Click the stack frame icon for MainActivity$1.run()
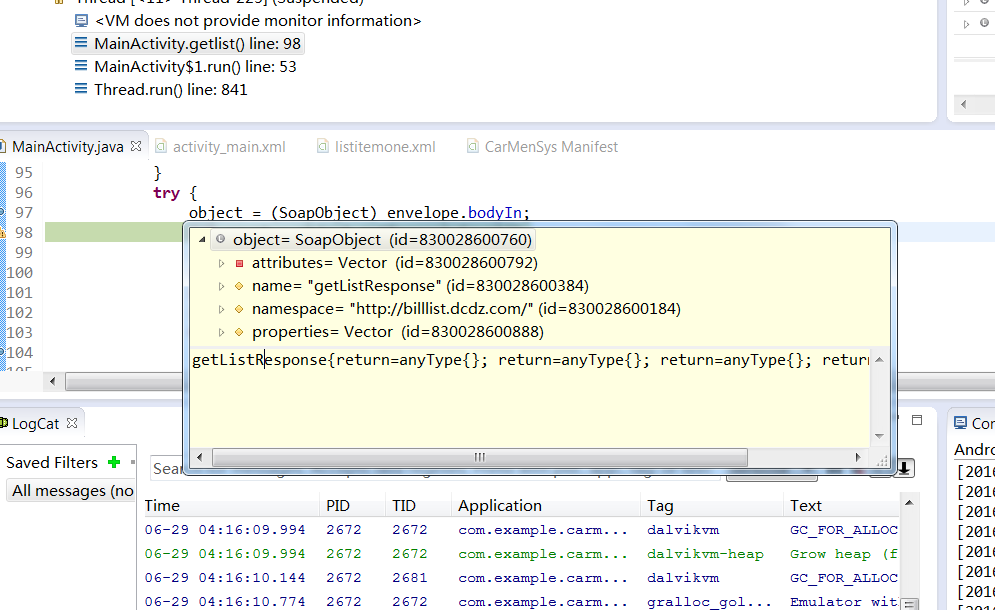Viewport: 995px width, 610px height. [81, 66]
